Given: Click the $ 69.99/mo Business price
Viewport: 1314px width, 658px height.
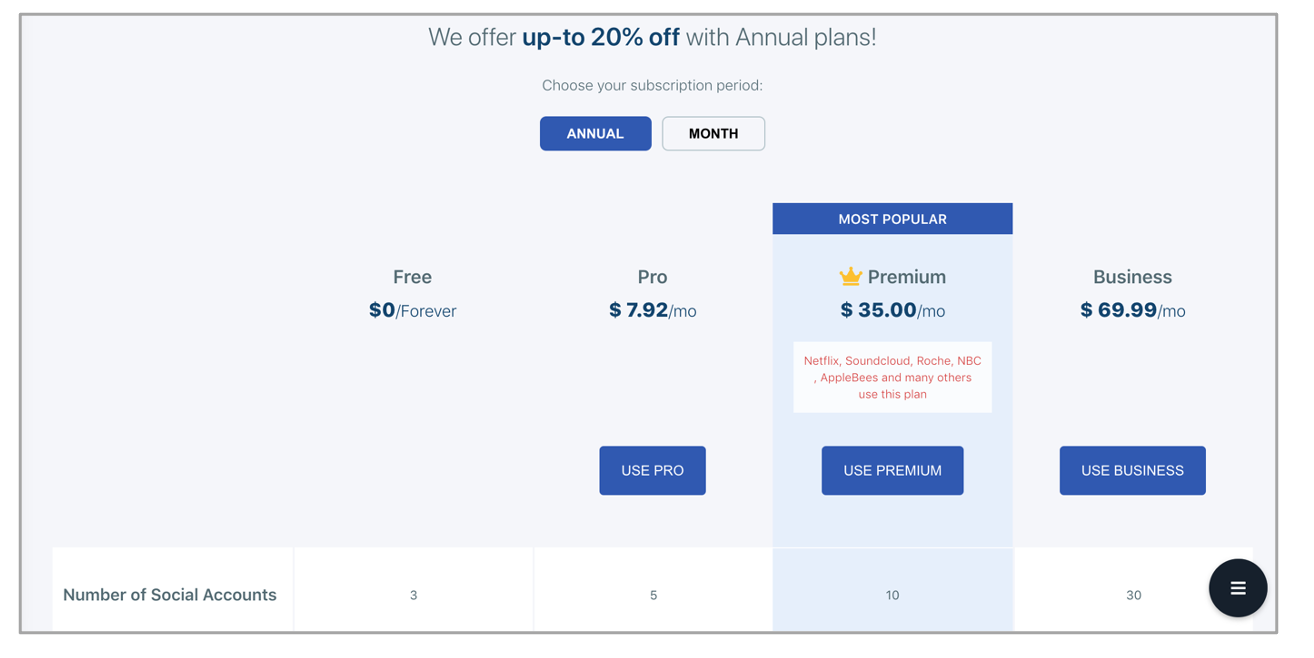Looking at the screenshot, I should point(1132,311).
